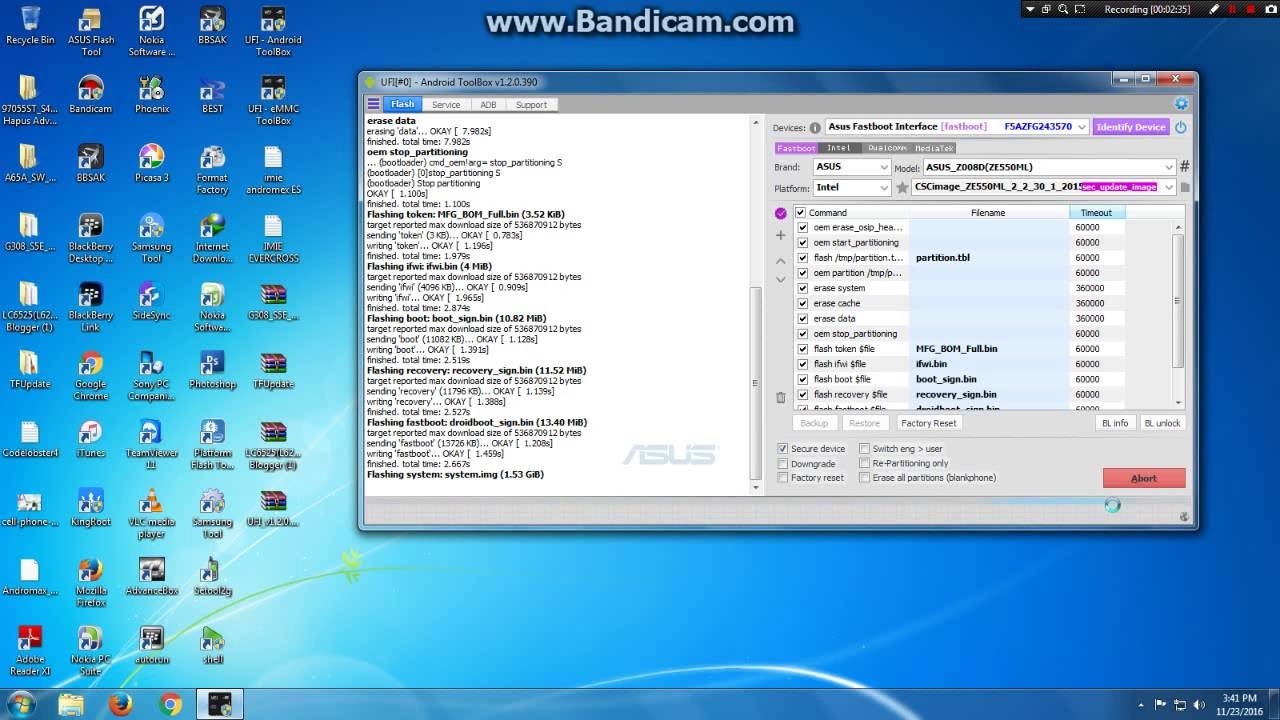This screenshot has height=720, width=1280.
Task: Open the hamburger menu in Android ToolBox
Action: point(373,104)
